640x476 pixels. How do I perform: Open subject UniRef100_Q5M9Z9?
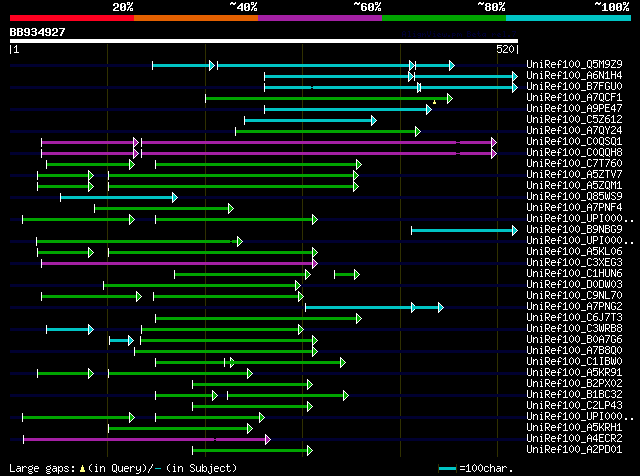[x=574, y=64]
